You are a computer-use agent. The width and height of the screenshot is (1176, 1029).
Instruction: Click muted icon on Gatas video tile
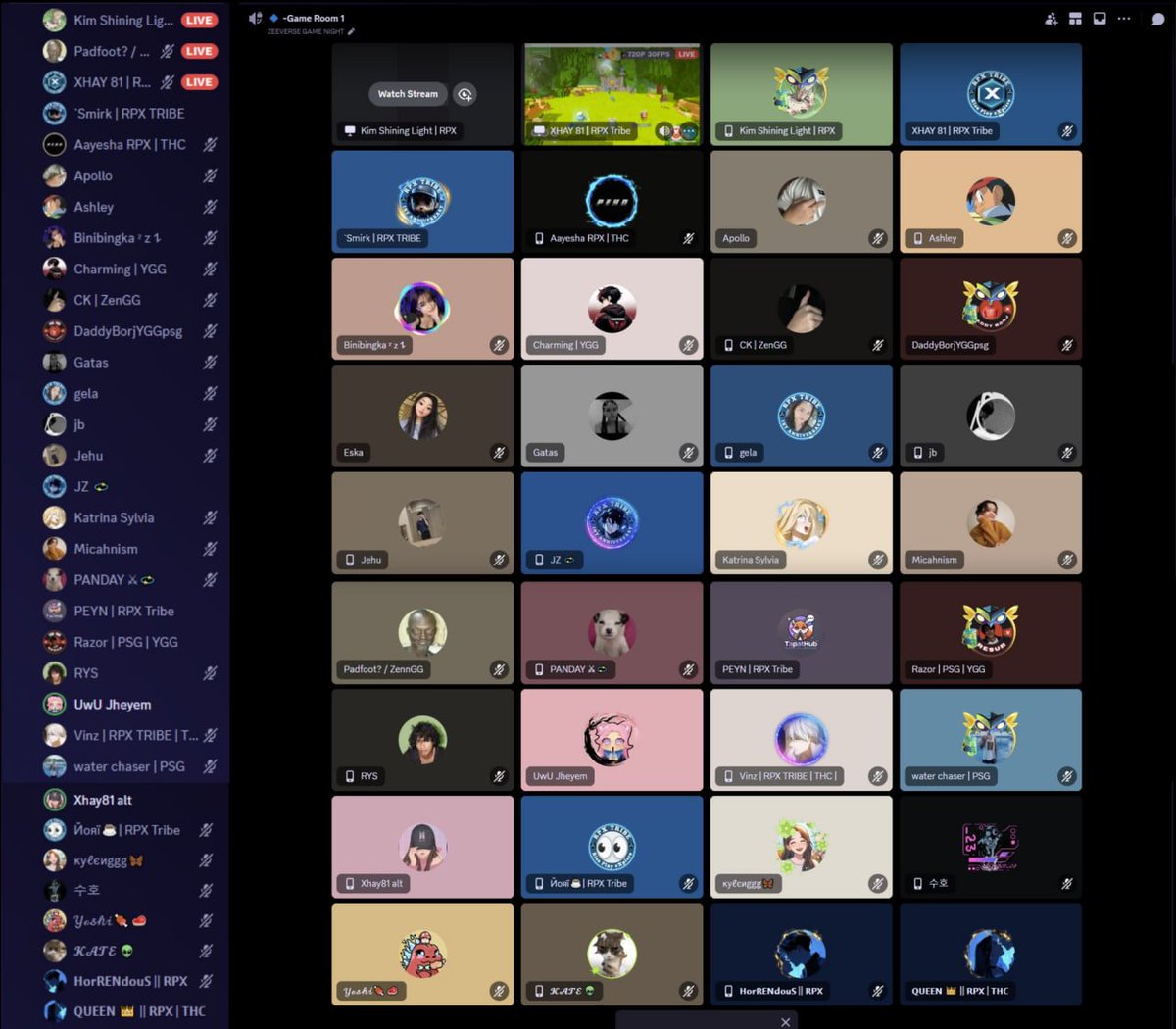pyautogui.click(x=688, y=453)
